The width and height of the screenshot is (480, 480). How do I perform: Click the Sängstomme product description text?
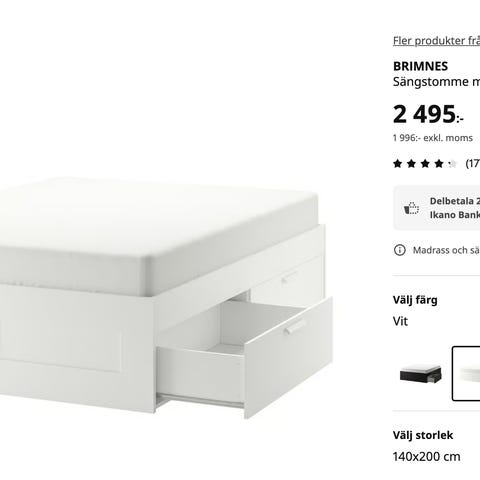click(436, 82)
